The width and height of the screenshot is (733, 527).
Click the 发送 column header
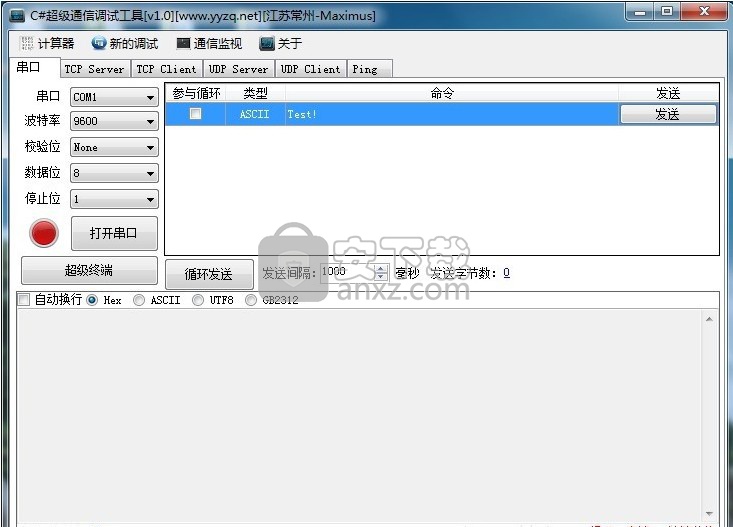click(668, 93)
